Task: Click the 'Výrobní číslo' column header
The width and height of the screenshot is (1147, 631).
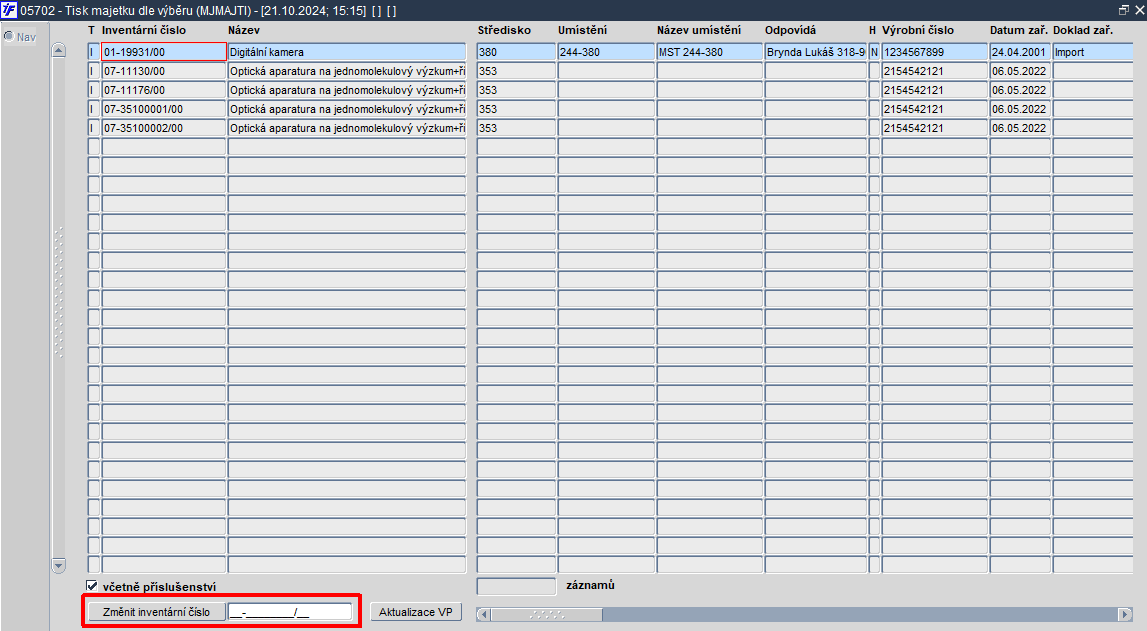Action: (918, 30)
